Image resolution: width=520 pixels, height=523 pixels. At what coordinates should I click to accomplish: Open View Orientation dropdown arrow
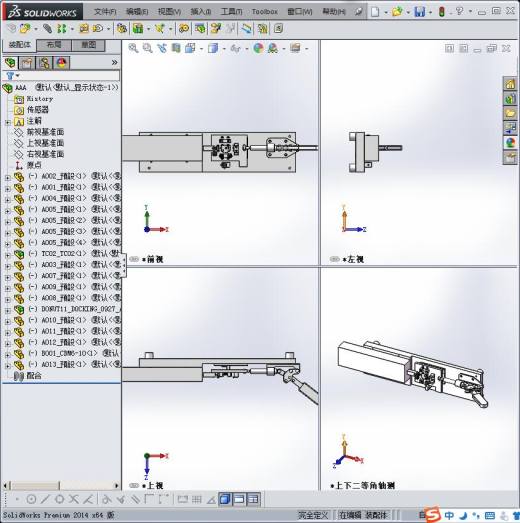point(201,49)
